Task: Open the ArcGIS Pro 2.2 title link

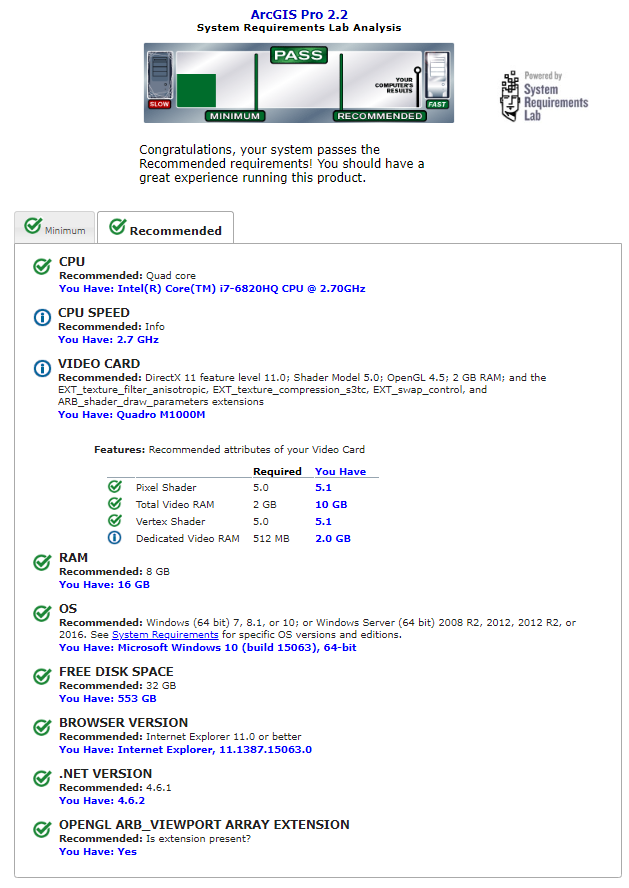Action: (x=299, y=15)
